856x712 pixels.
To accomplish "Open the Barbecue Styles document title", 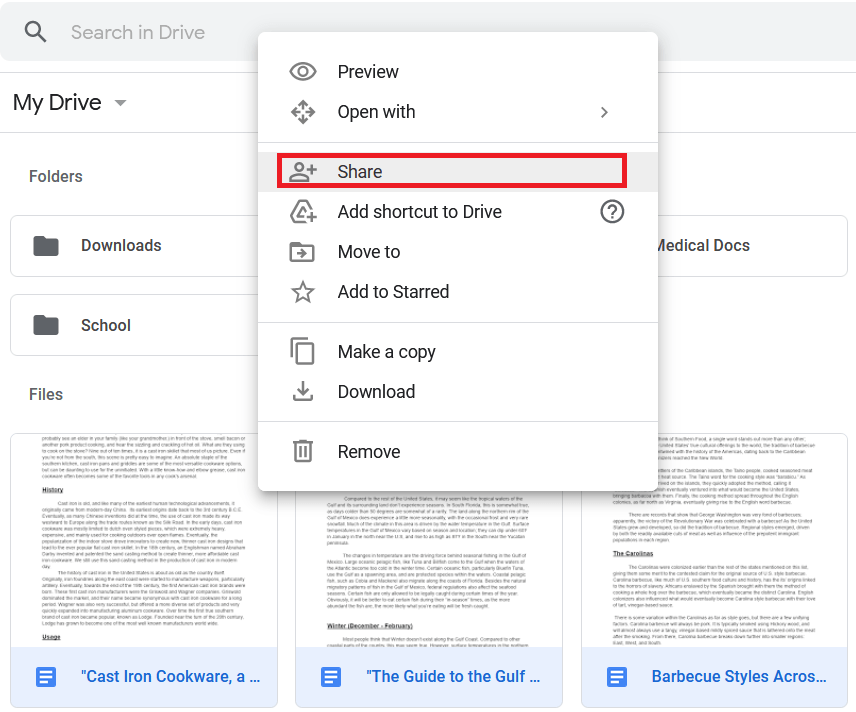I will coord(739,677).
